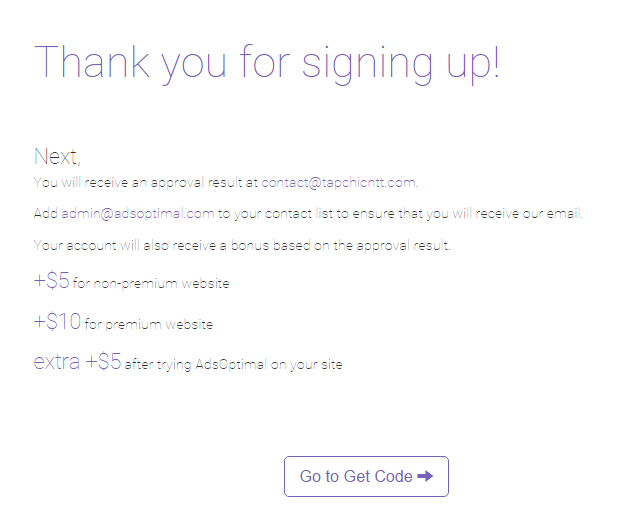
Task: Click the +$5 non-premium bonus amount
Action: point(52,281)
